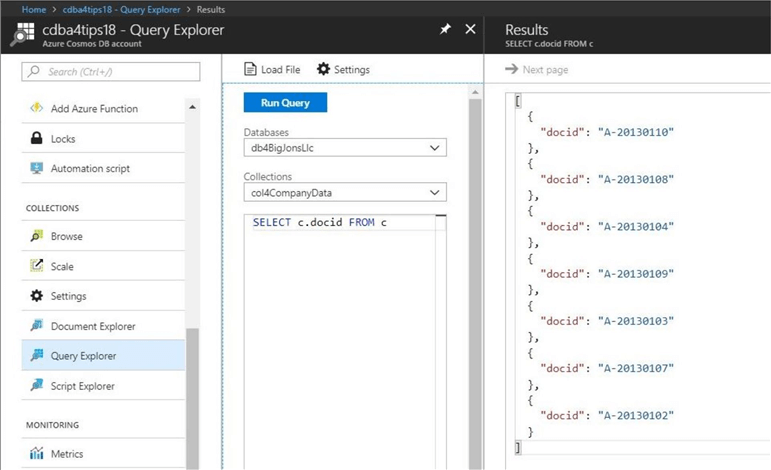Click result value "A-20130109"
Image resolution: width=771 pixels, height=470 pixels.
pyautogui.click(x=635, y=273)
